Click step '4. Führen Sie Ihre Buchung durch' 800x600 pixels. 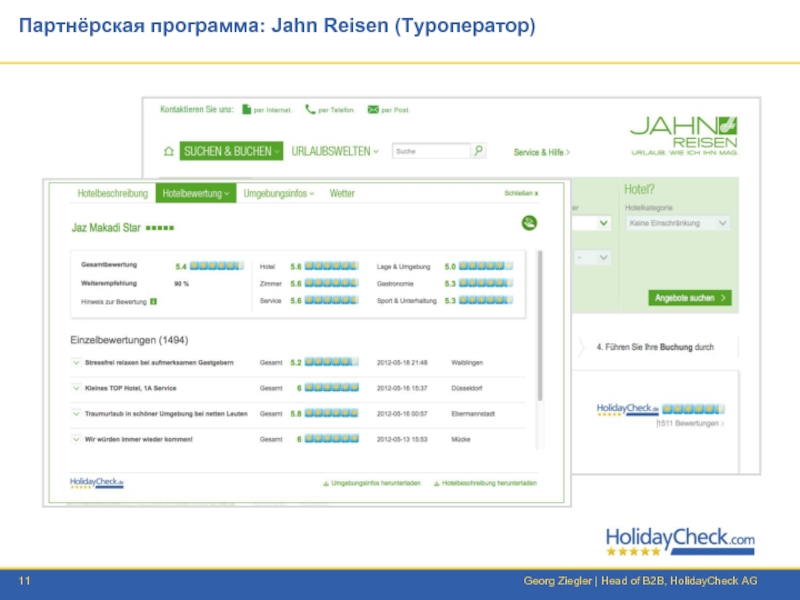(655, 347)
